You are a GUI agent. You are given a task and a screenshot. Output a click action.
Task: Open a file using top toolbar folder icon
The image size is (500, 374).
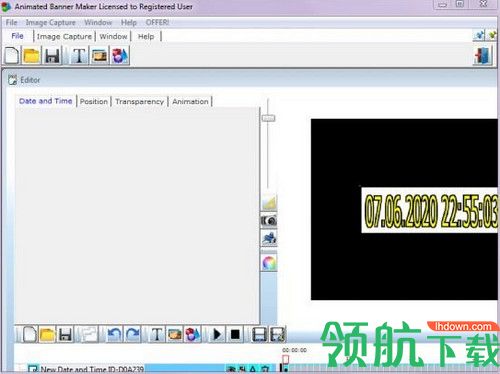tap(32, 55)
